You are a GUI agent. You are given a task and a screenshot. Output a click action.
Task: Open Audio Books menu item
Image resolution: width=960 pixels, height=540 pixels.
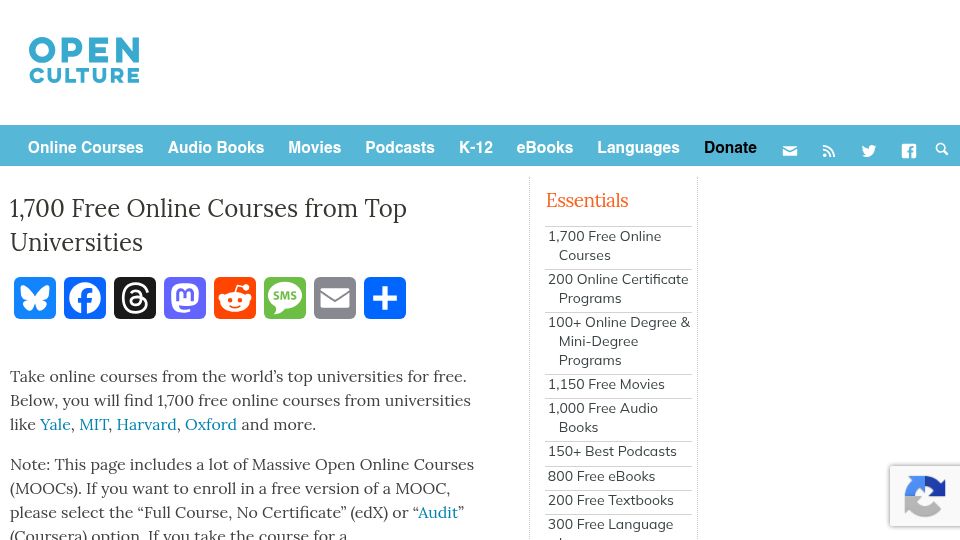click(216, 148)
